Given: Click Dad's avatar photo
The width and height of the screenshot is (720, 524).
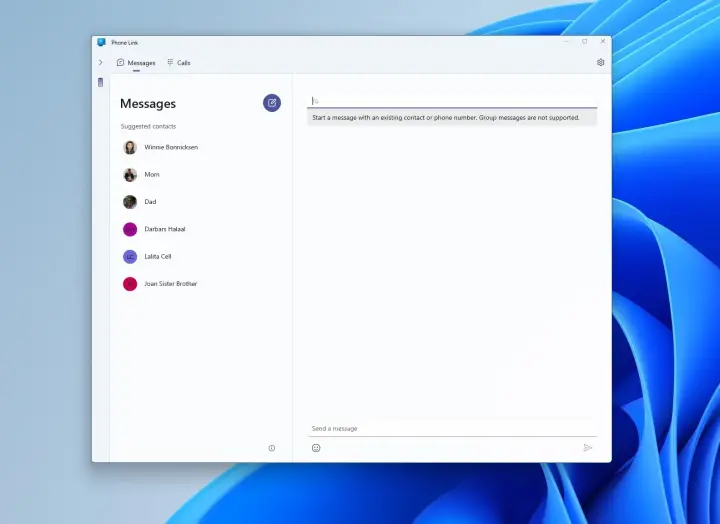Looking at the screenshot, I should click(130, 202).
